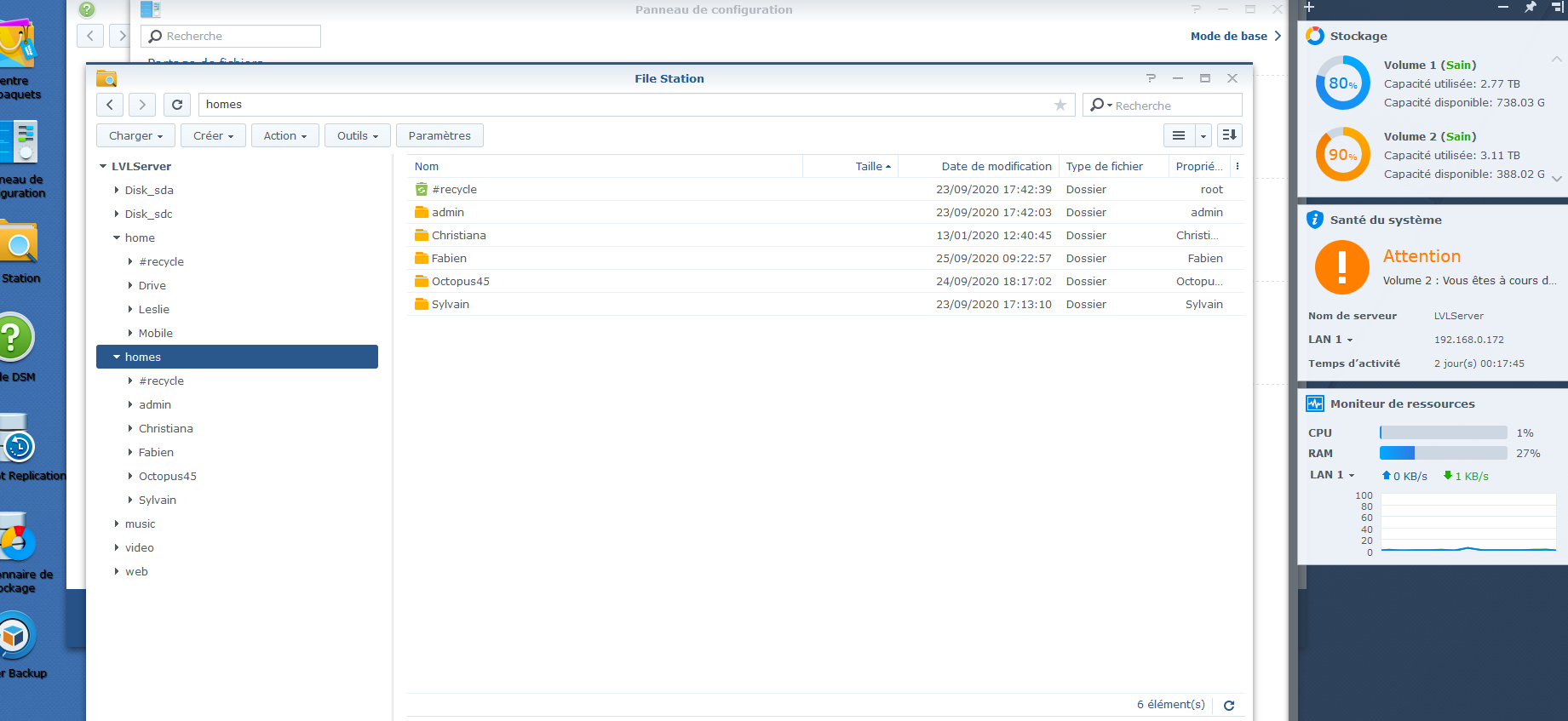1568x721 pixels.
Task: Select the #recycle folder icon in file list
Action: 421,189
